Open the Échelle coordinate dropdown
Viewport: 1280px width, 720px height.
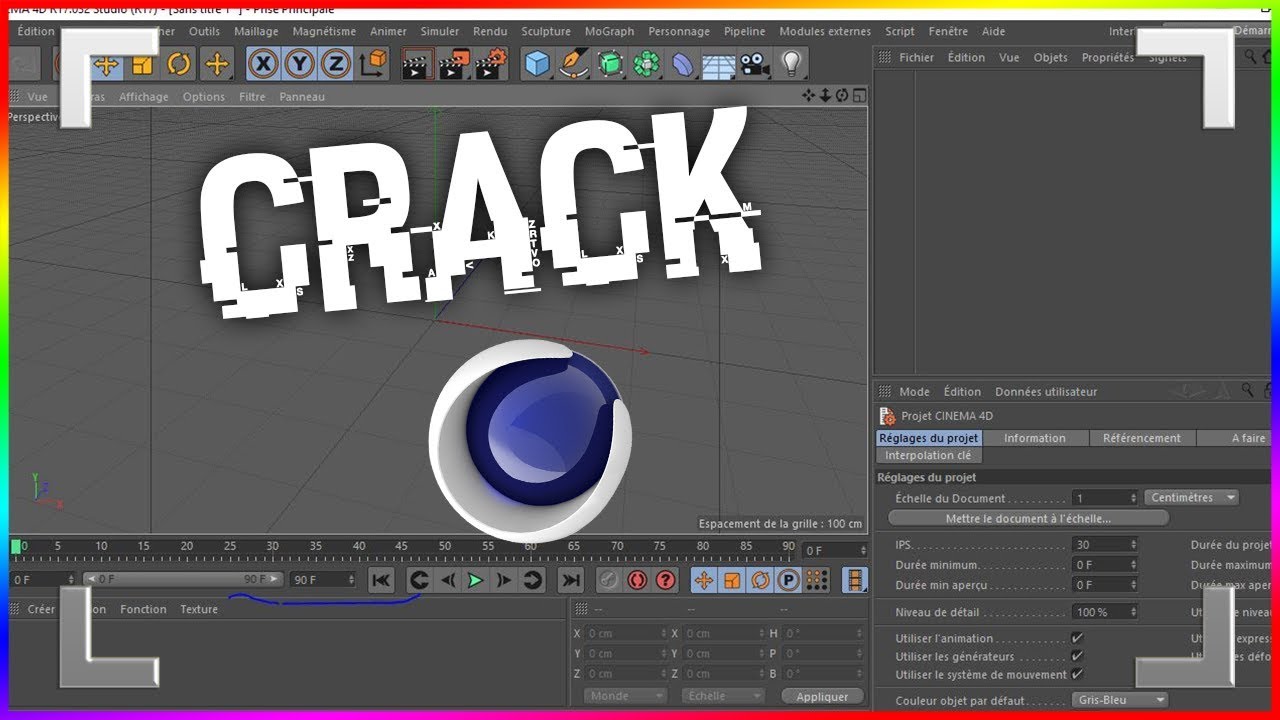click(x=722, y=697)
